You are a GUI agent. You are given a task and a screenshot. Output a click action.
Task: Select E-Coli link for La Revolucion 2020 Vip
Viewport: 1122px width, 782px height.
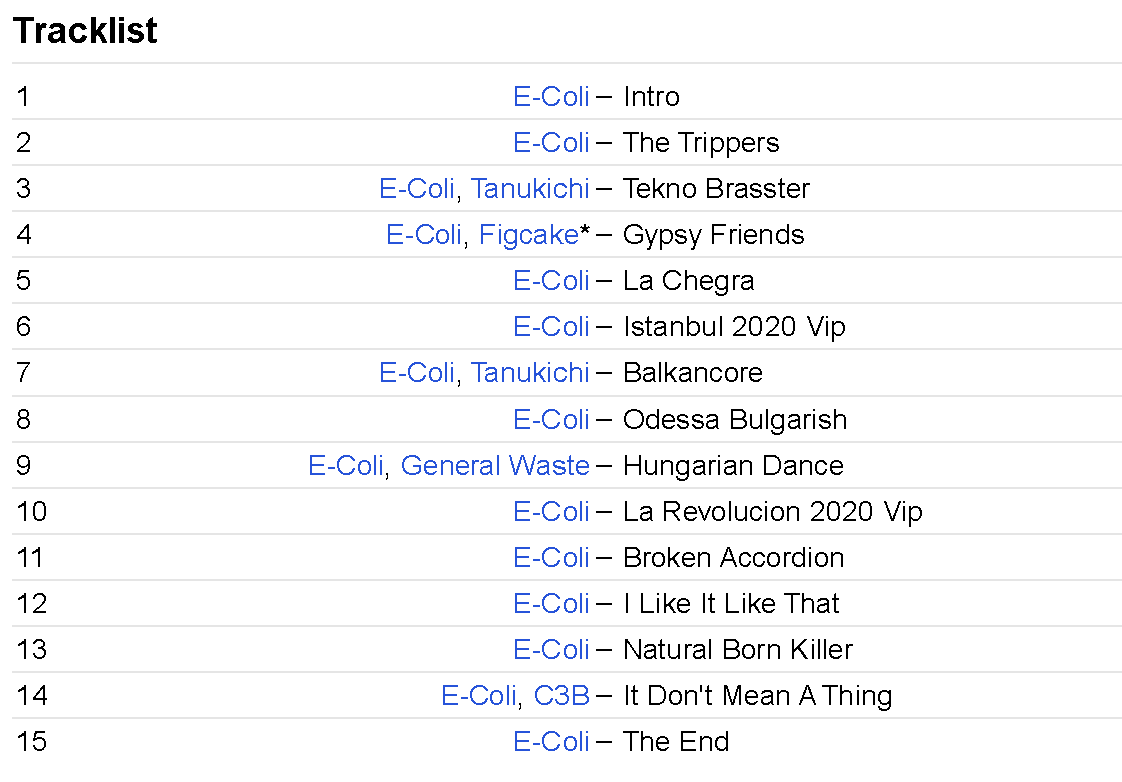[551, 512]
